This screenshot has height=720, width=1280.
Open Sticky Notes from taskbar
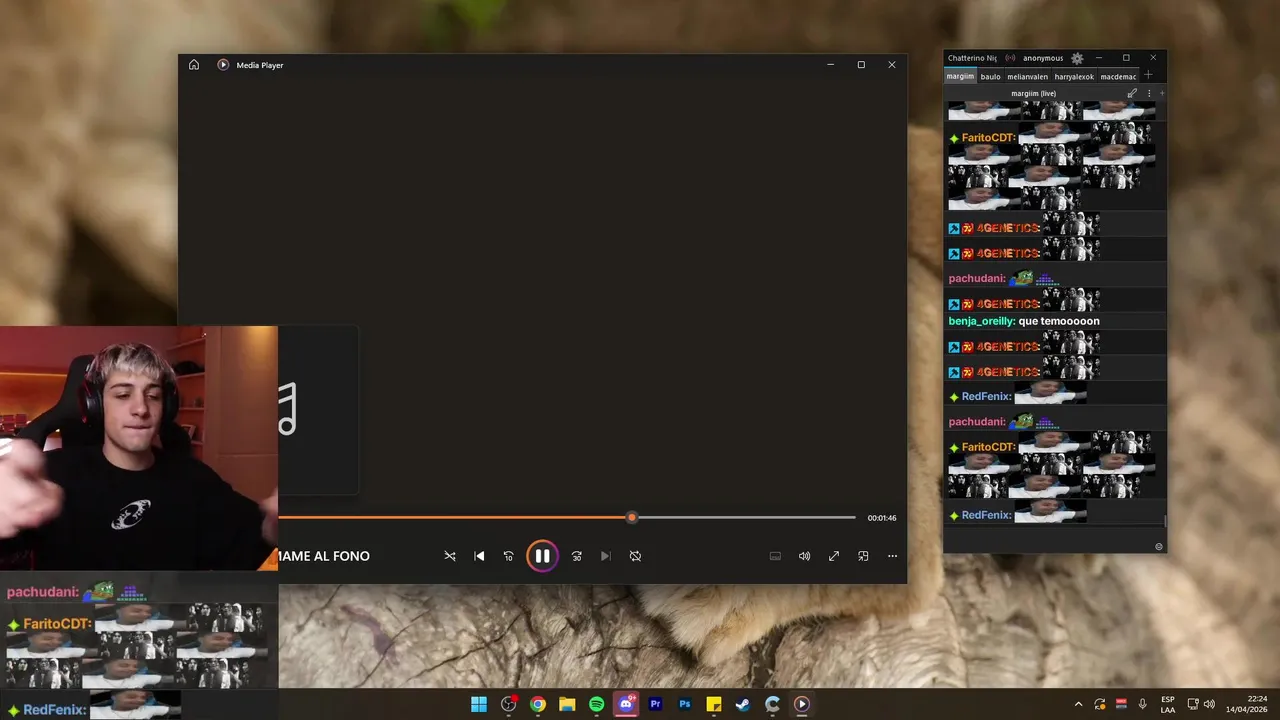[x=714, y=704]
